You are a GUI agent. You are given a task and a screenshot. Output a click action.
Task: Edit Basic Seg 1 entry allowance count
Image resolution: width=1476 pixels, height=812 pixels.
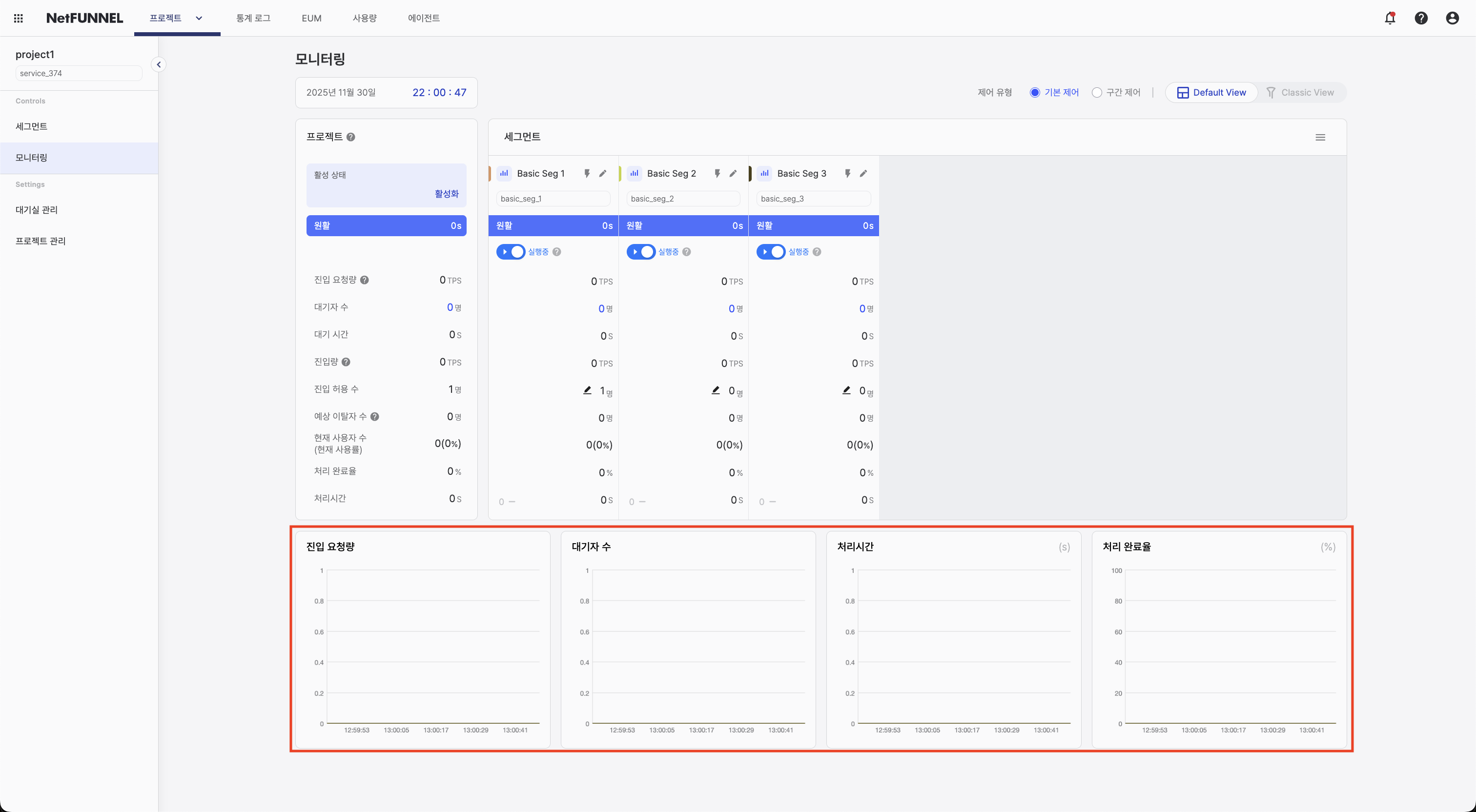(587, 390)
